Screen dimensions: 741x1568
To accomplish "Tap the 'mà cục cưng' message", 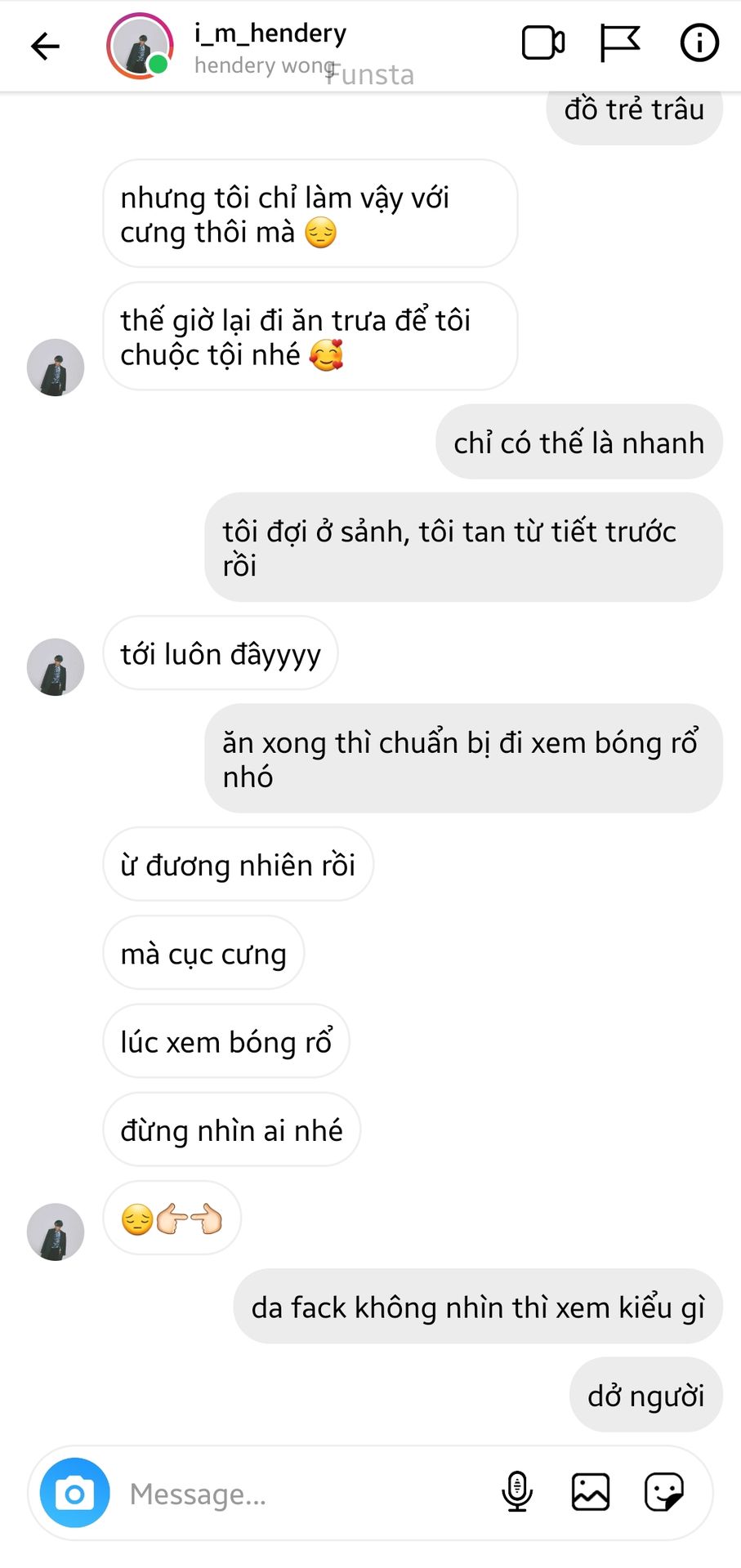I will pos(203,953).
